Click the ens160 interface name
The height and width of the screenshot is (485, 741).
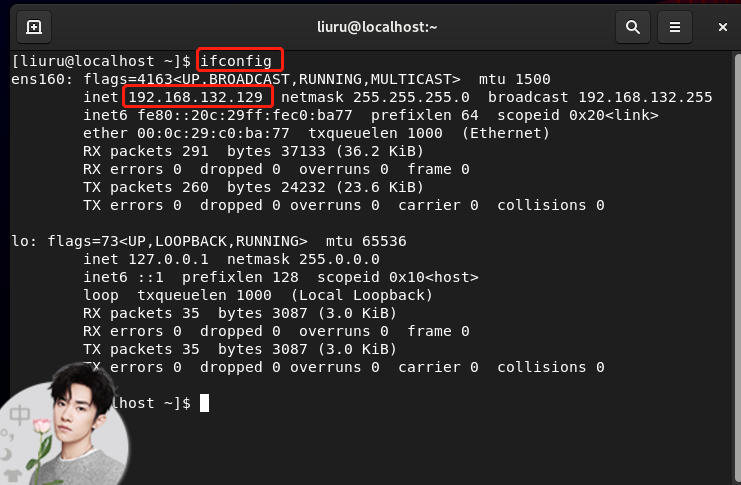[x=38, y=79]
